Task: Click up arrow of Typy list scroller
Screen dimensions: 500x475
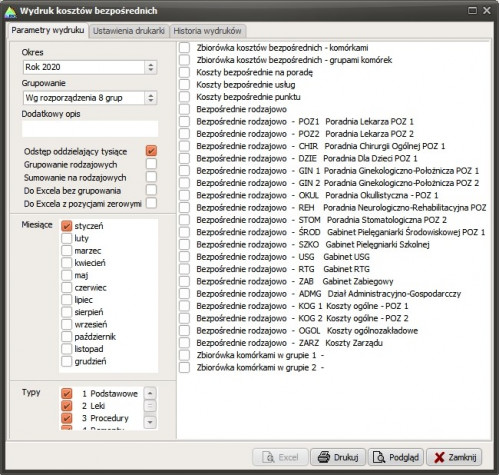Action: (x=150, y=393)
